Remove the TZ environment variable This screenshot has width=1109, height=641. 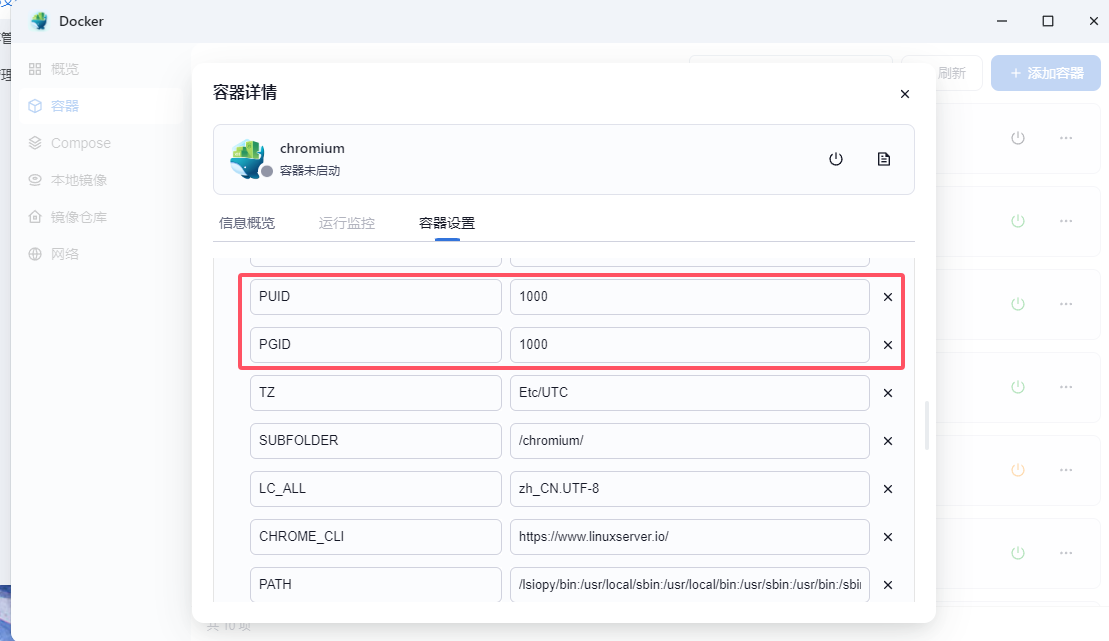pos(887,393)
